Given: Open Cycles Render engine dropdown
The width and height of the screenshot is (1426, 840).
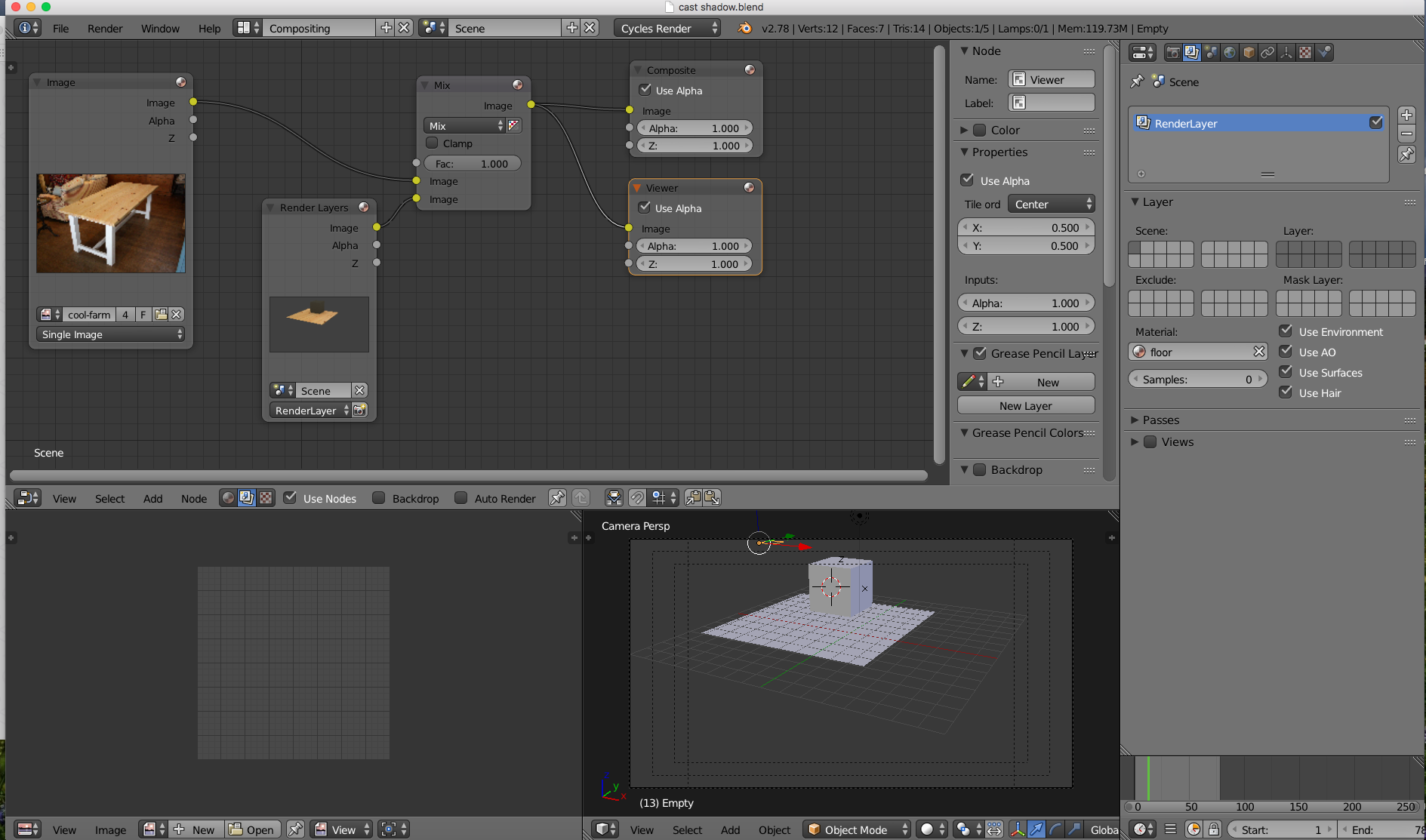Looking at the screenshot, I should click(667, 28).
